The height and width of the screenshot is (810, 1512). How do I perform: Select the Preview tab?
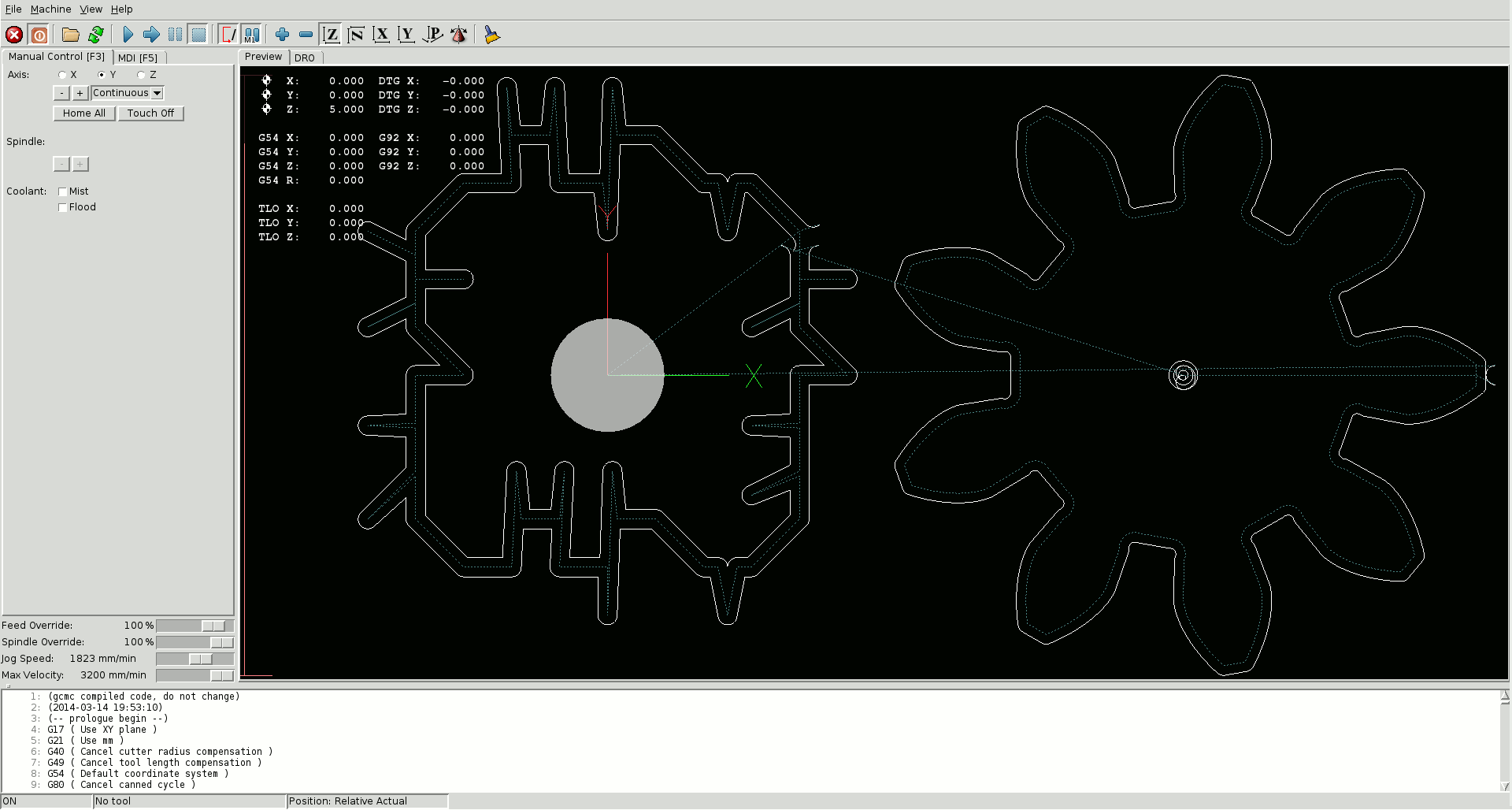coord(263,57)
